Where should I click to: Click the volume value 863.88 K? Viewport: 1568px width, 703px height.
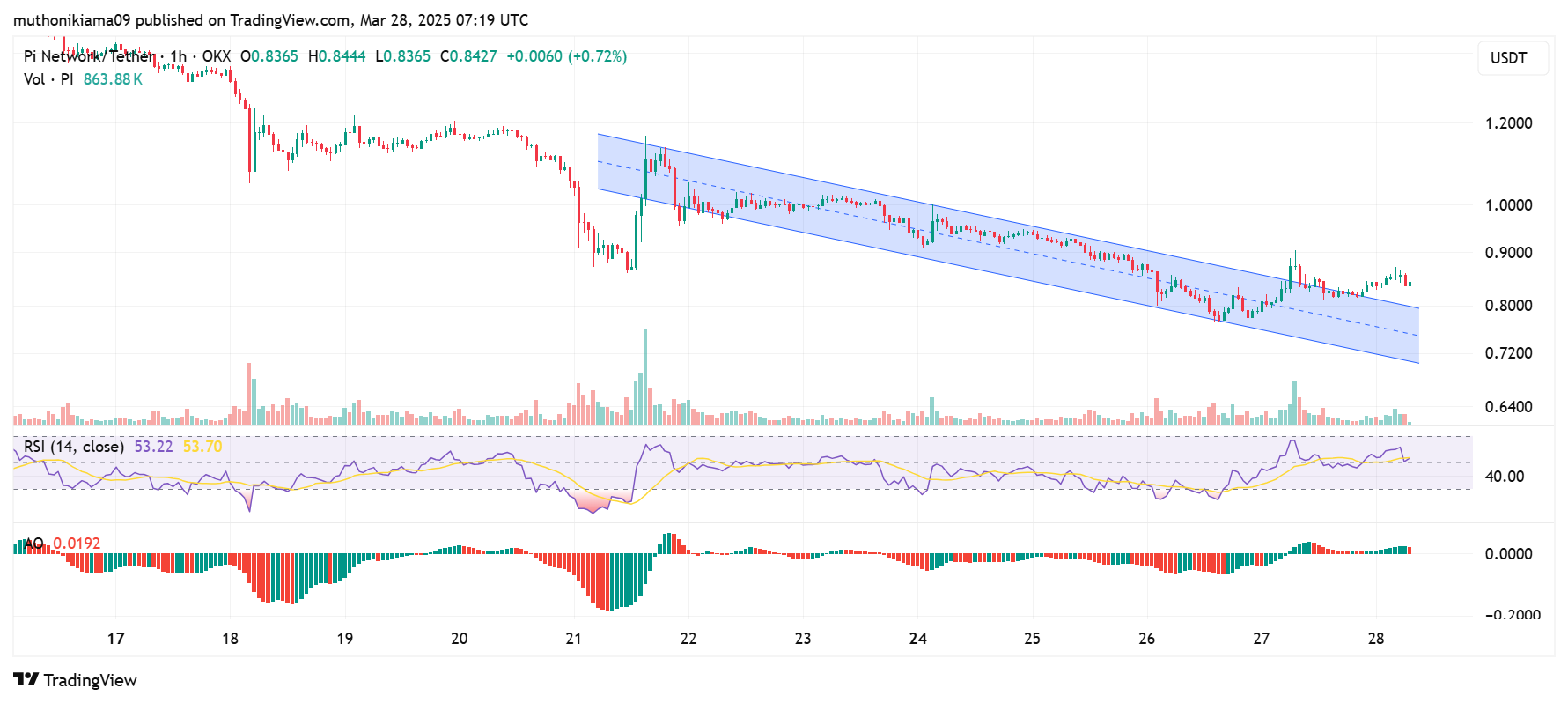[113, 79]
